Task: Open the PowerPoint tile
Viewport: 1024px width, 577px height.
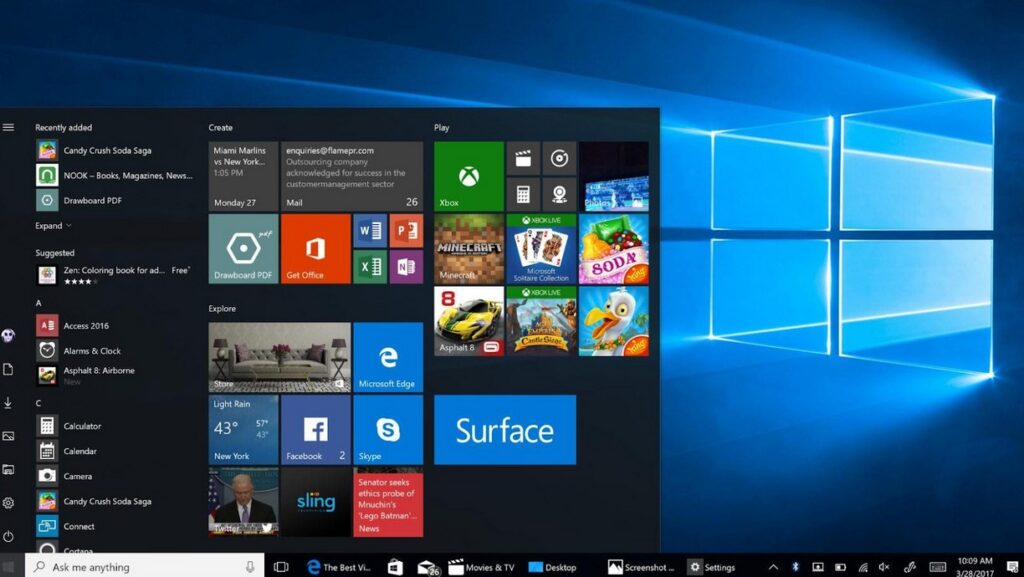Action: [x=406, y=230]
